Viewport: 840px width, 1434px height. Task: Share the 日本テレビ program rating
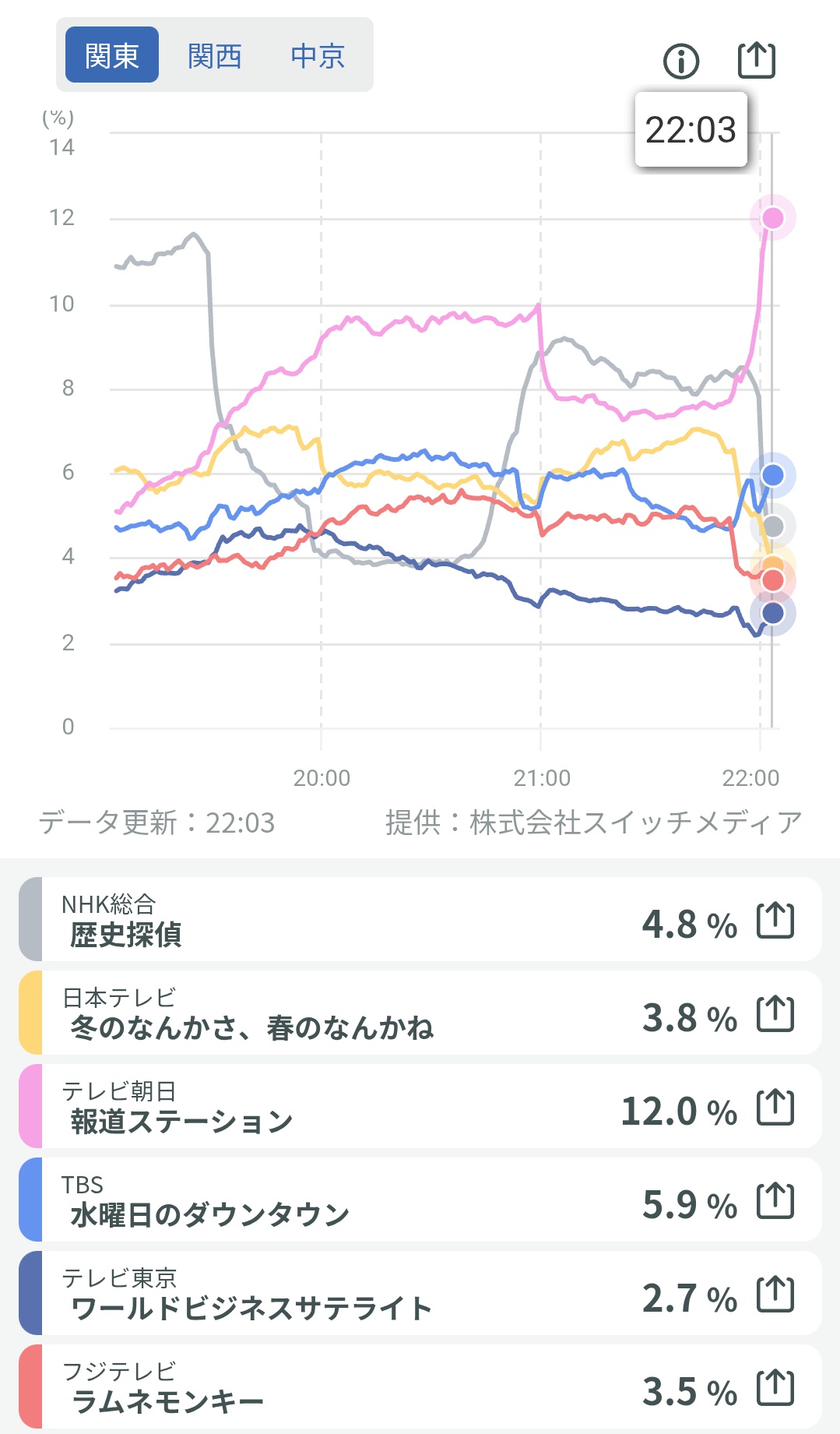coord(775,1013)
